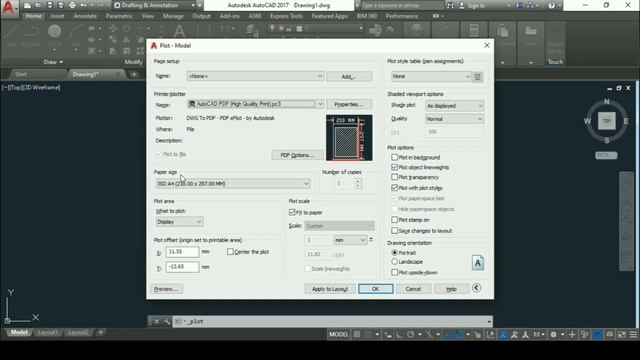Click the ViewCube TOP face

(x=607, y=121)
